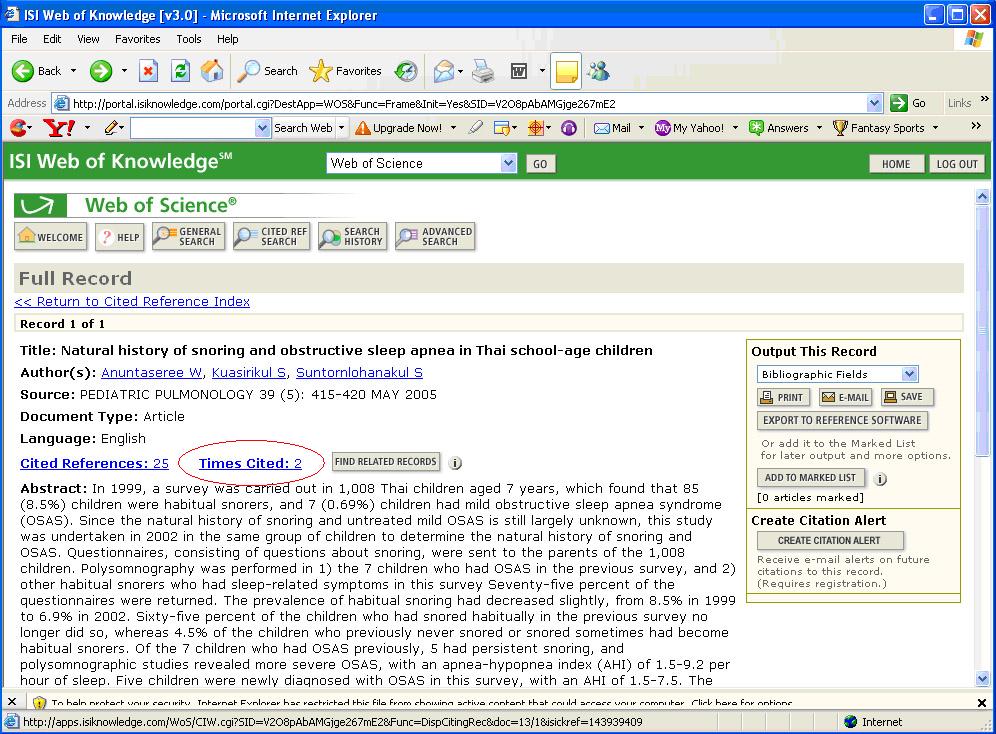Viewport: 996px width, 734px height.
Task: Open the Help menu
Action: (227, 39)
